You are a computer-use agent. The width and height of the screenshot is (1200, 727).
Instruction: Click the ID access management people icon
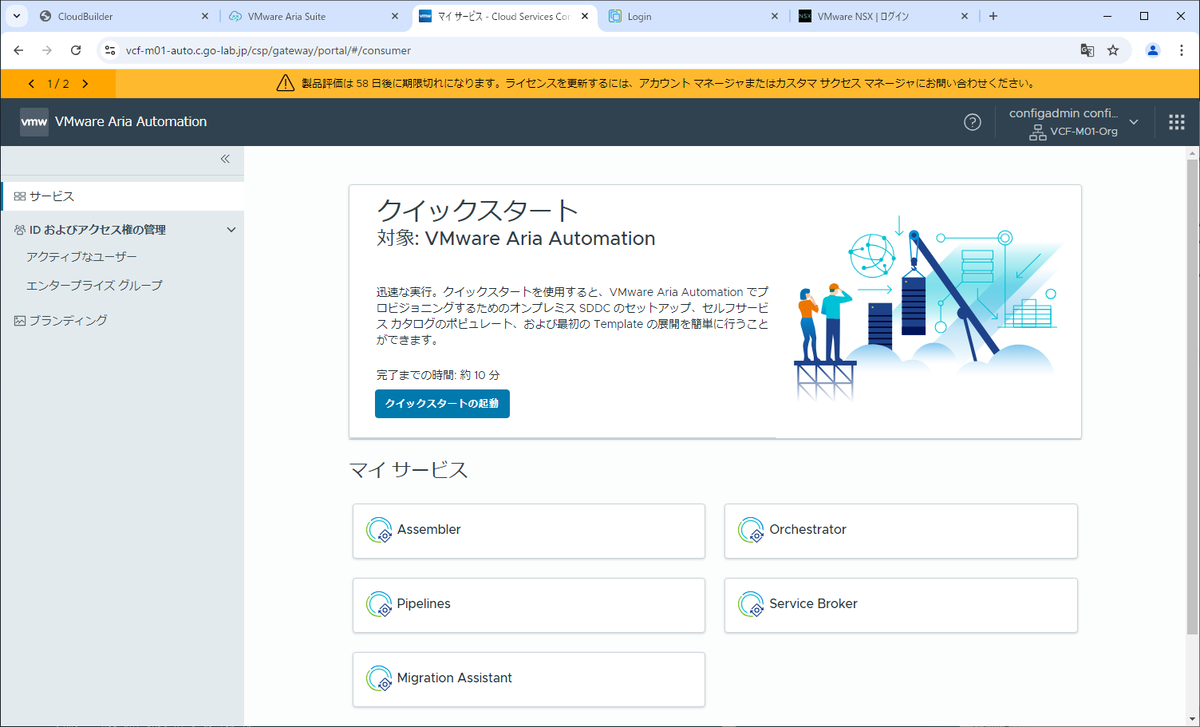[20, 230]
